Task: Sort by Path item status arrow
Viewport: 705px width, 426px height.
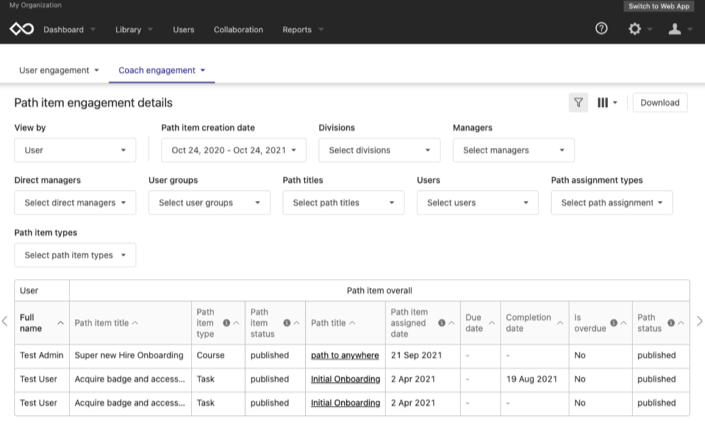Action: coord(296,323)
